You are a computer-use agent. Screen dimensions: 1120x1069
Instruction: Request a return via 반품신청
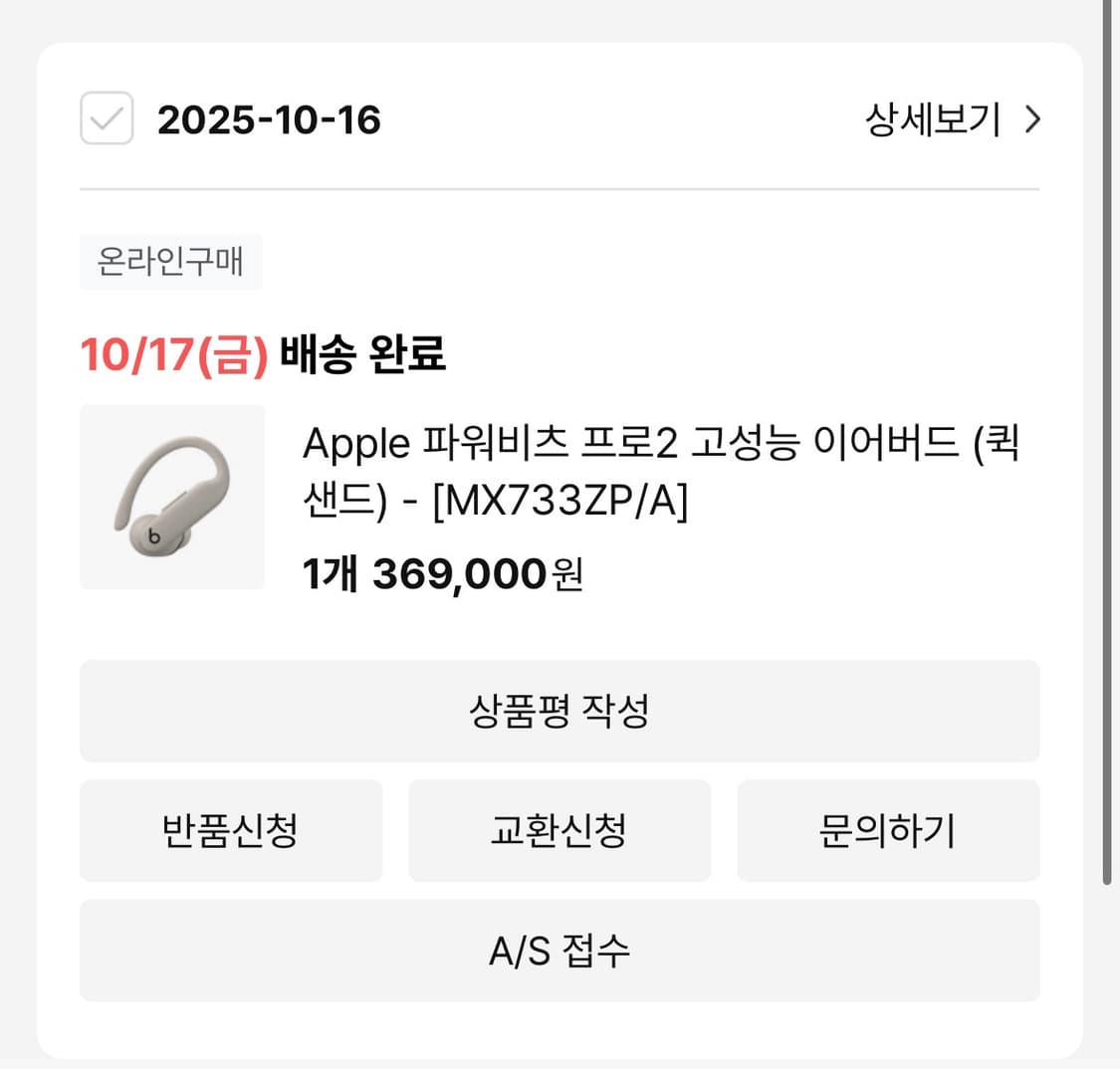pos(230,831)
